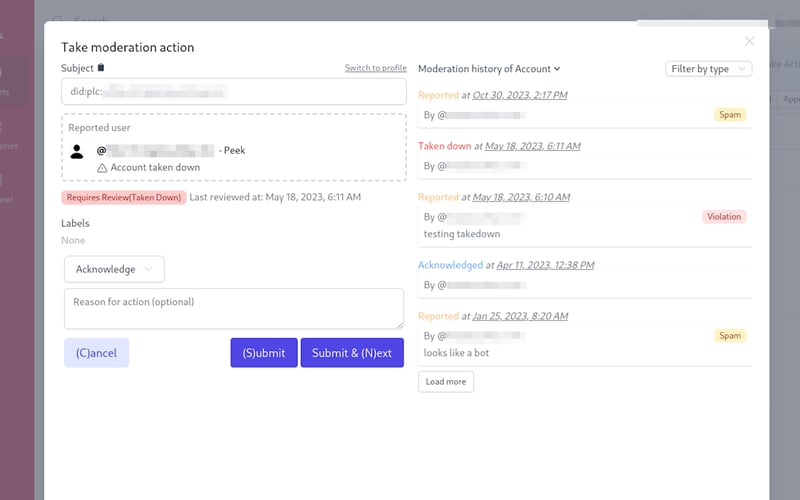Click the 'Taken down' event label

pyautogui.click(x=444, y=146)
